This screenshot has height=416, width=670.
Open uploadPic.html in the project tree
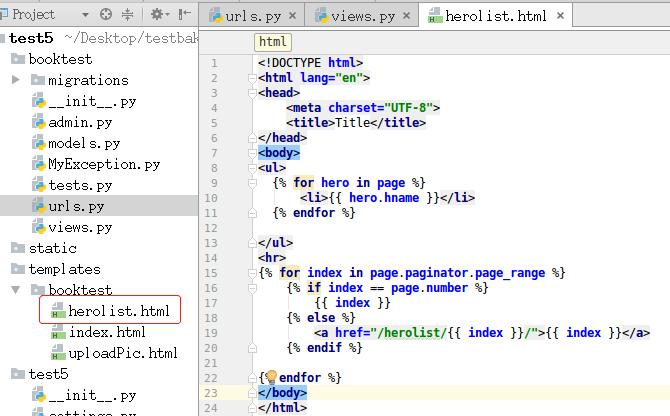[123, 353]
